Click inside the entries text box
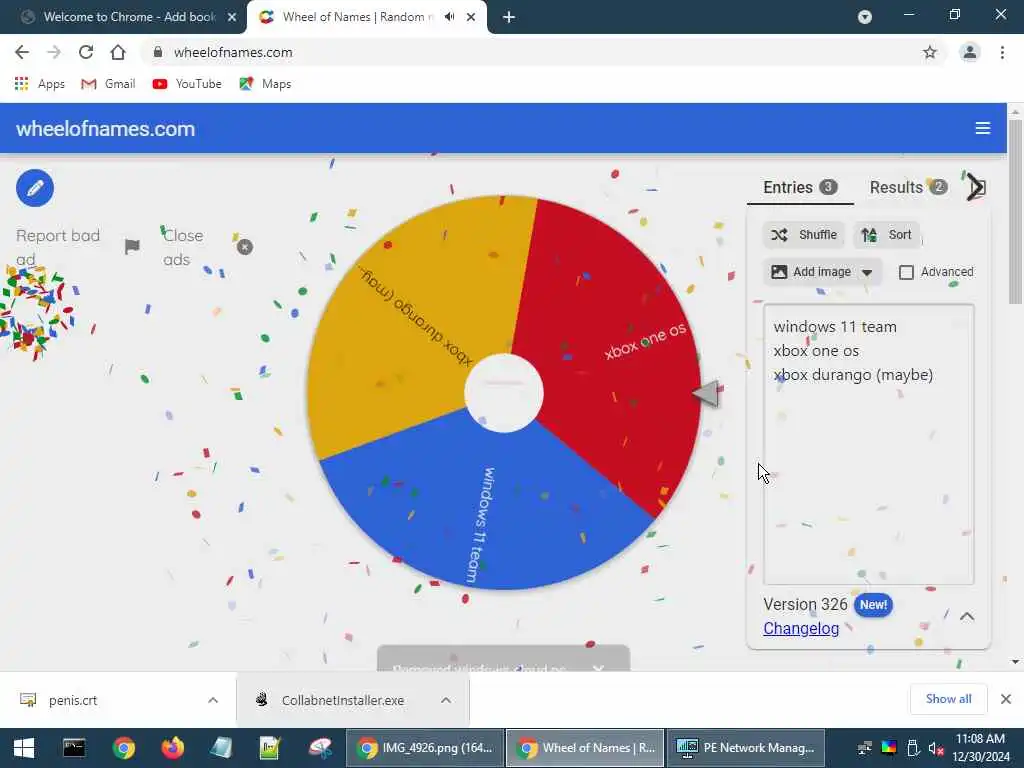Screen dimensions: 1024x768 click(x=869, y=444)
